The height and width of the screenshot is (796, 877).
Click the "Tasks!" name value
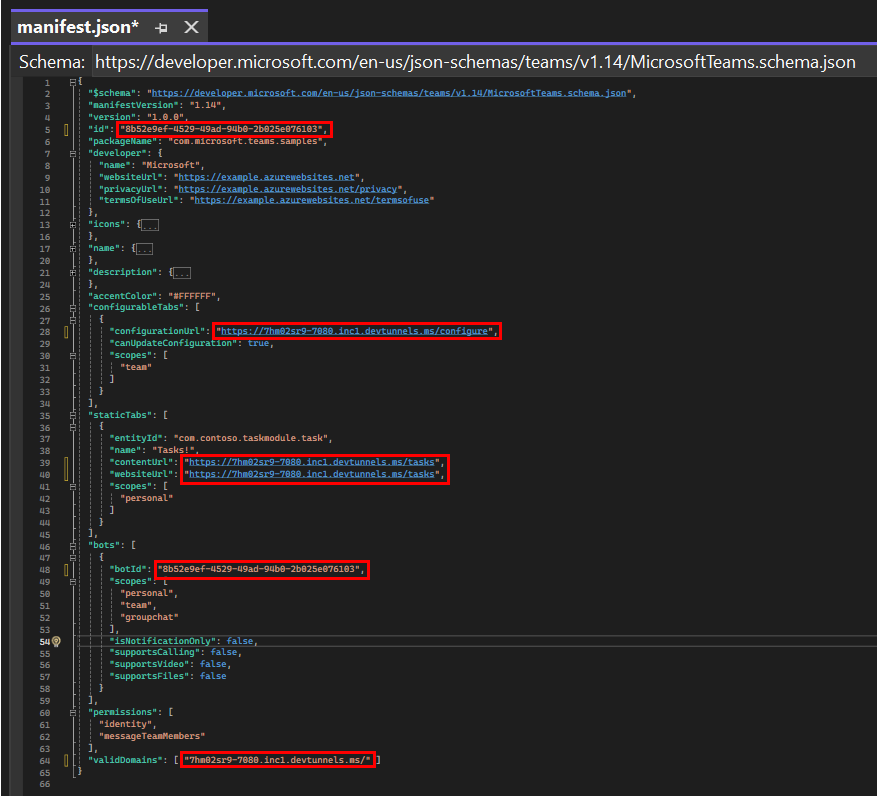[173, 450]
